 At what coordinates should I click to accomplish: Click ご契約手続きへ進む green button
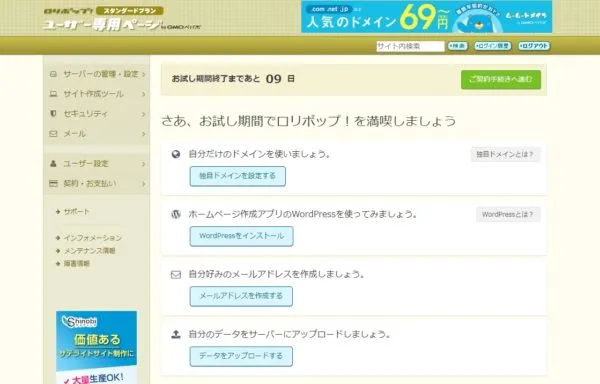pyautogui.click(x=501, y=80)
